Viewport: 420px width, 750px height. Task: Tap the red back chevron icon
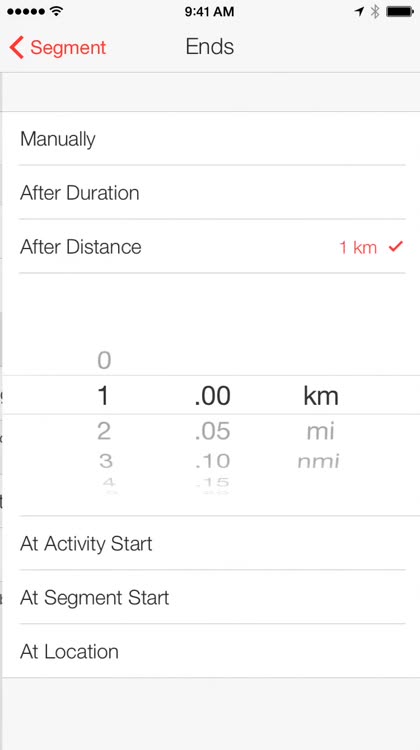pos(16,48)
